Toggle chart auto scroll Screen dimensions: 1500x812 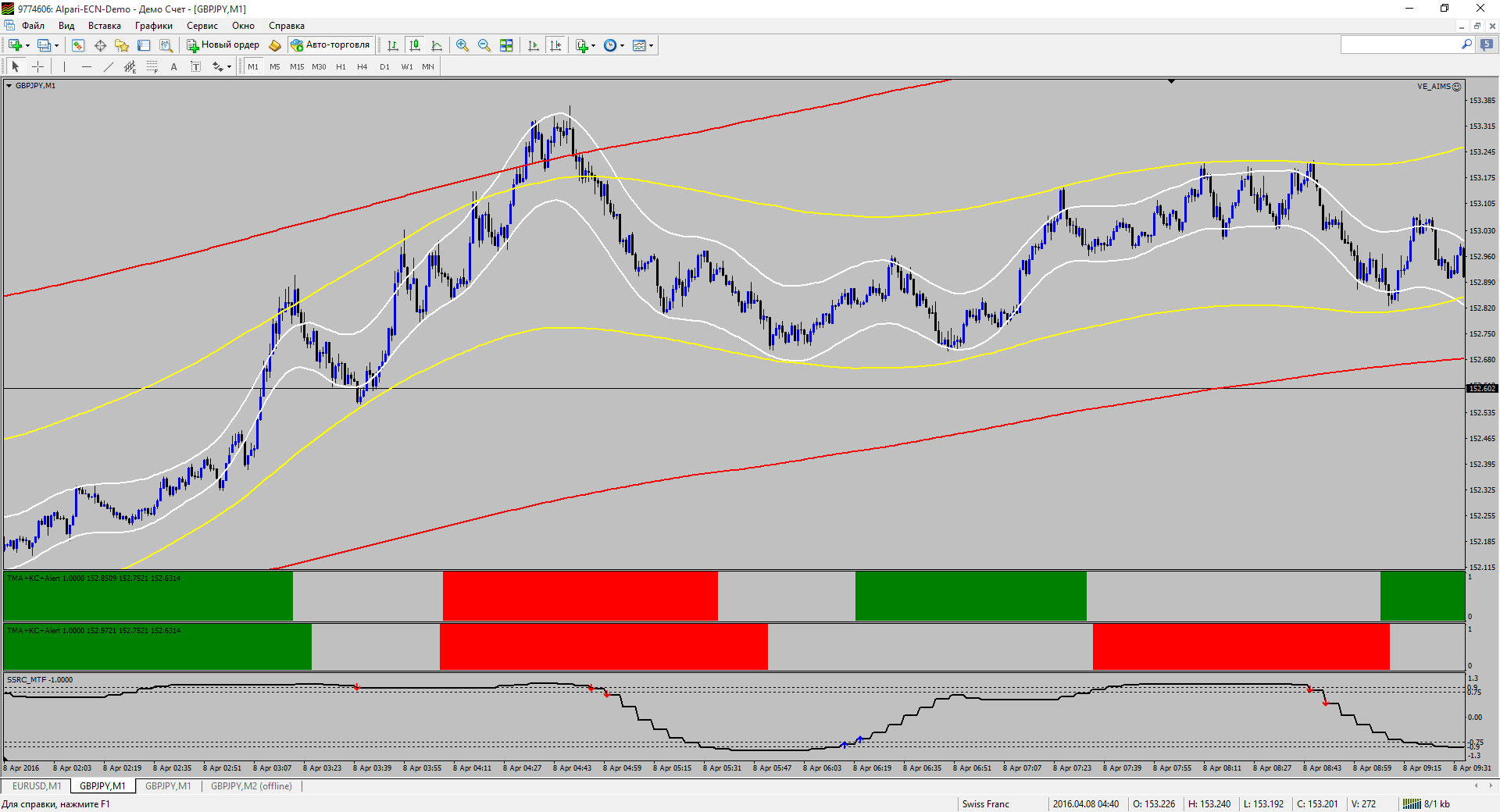click(534, 45)
